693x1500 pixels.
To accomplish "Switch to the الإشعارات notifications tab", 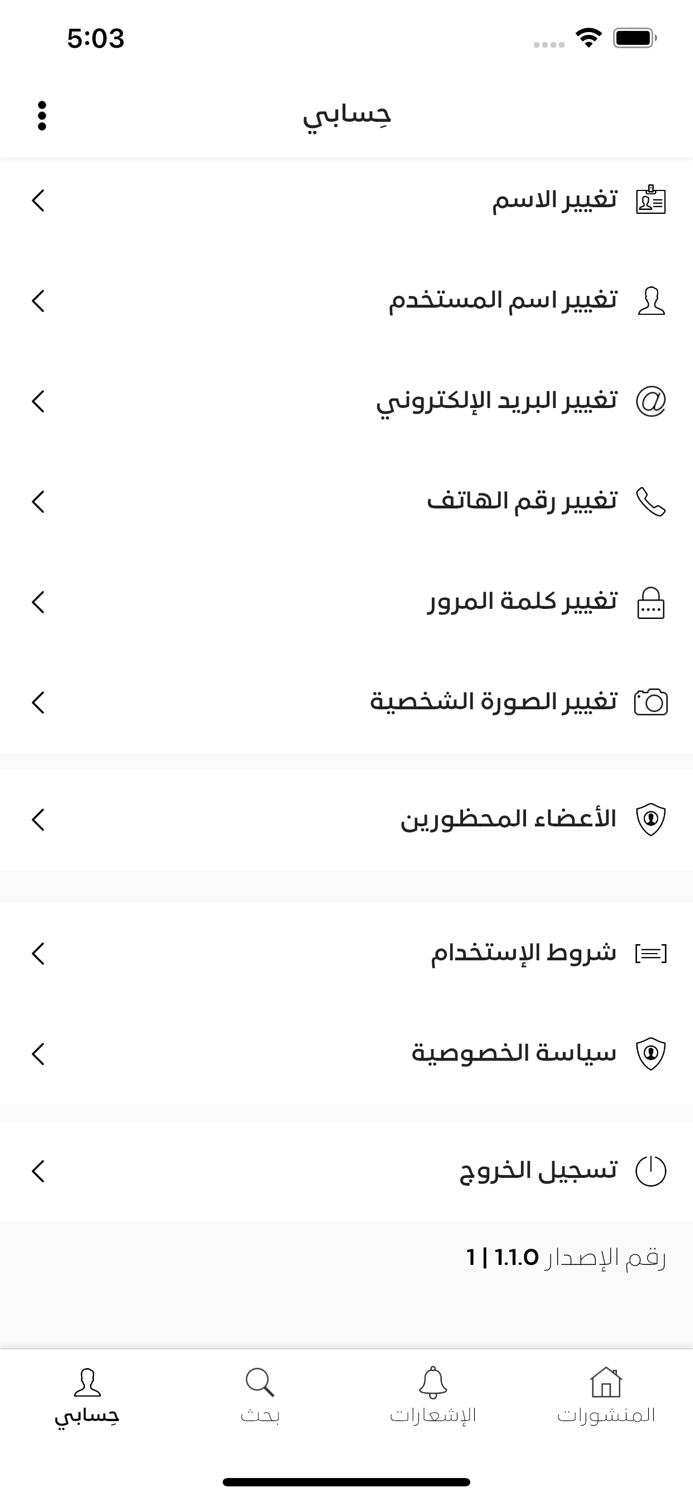I will [433, 1396].
